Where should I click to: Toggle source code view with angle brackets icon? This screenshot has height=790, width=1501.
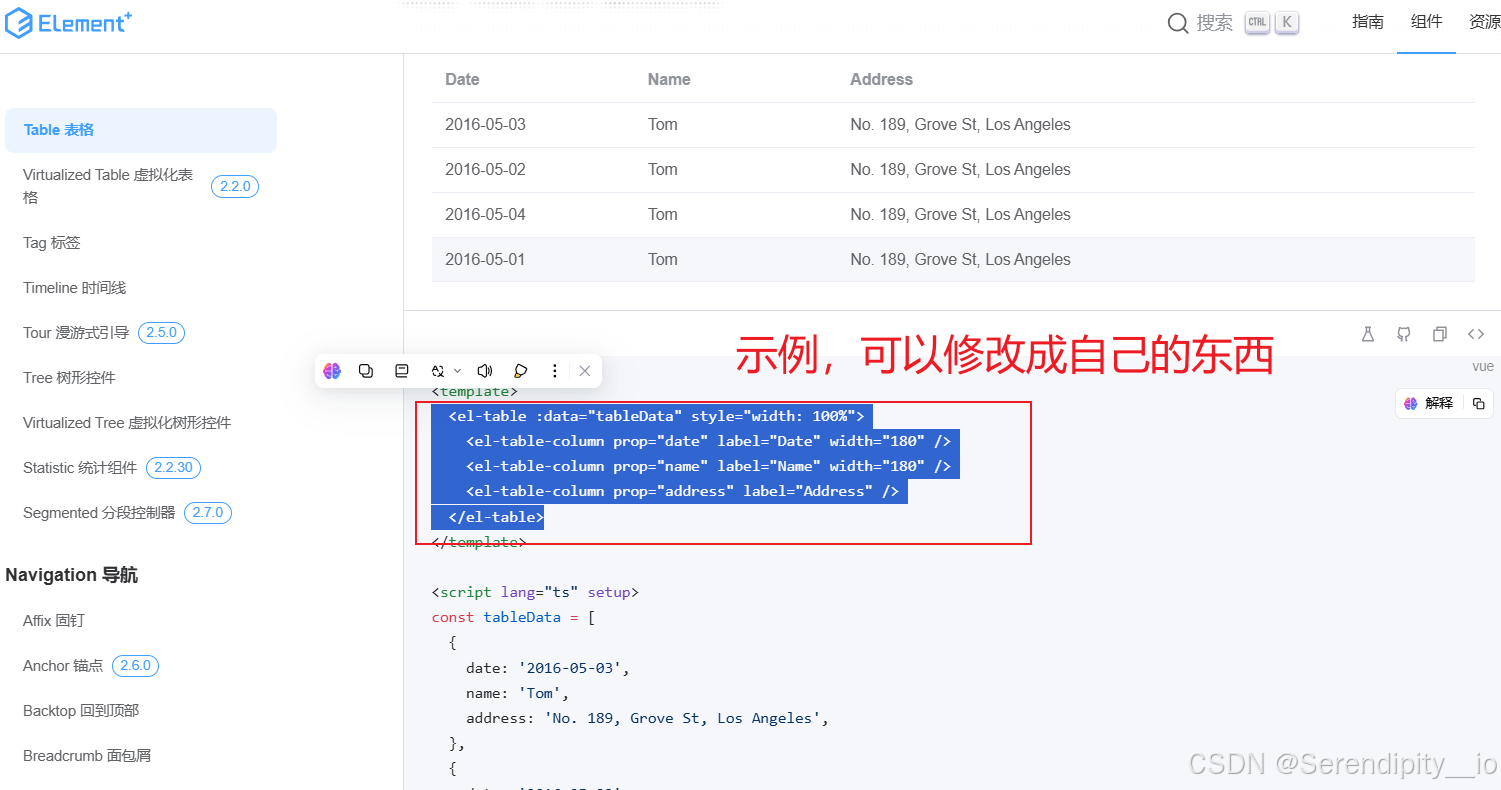[1476, 334]
